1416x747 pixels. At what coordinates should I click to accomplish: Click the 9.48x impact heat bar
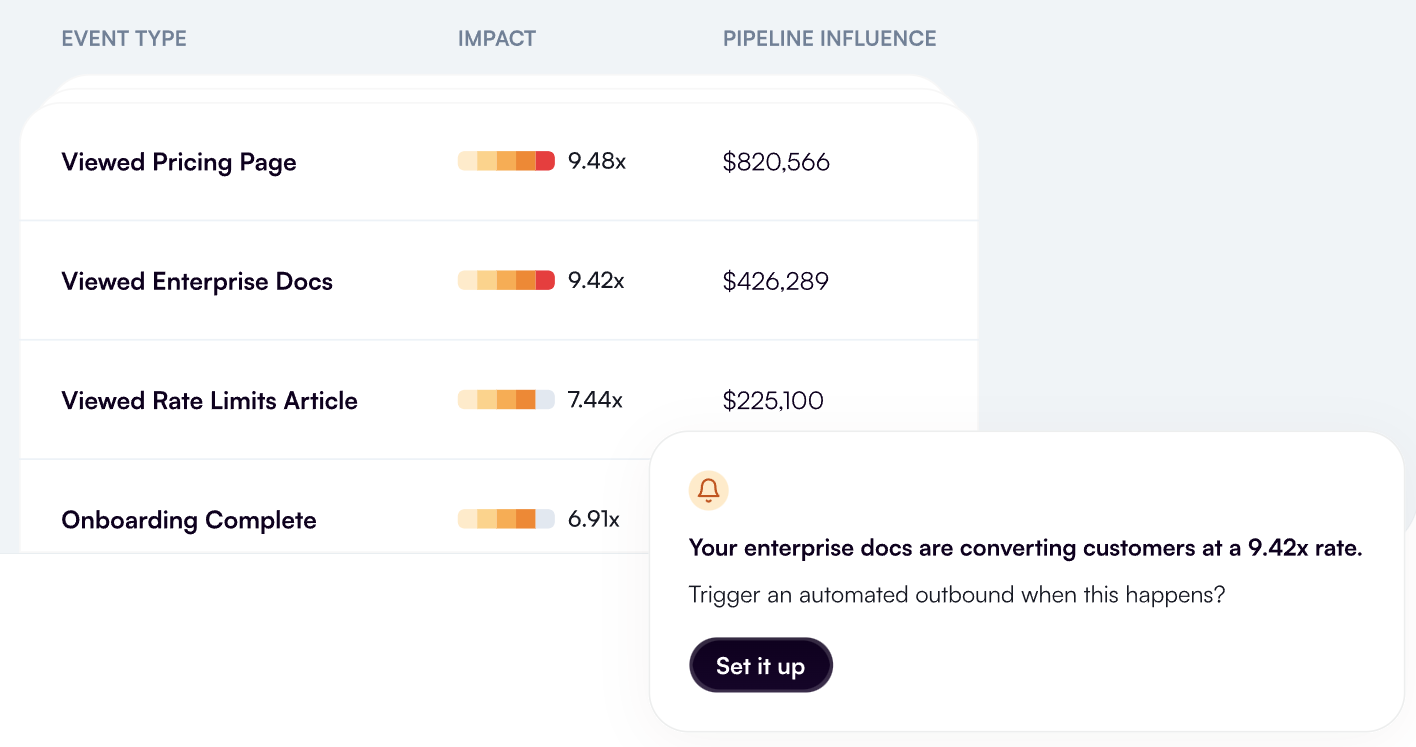506,161
